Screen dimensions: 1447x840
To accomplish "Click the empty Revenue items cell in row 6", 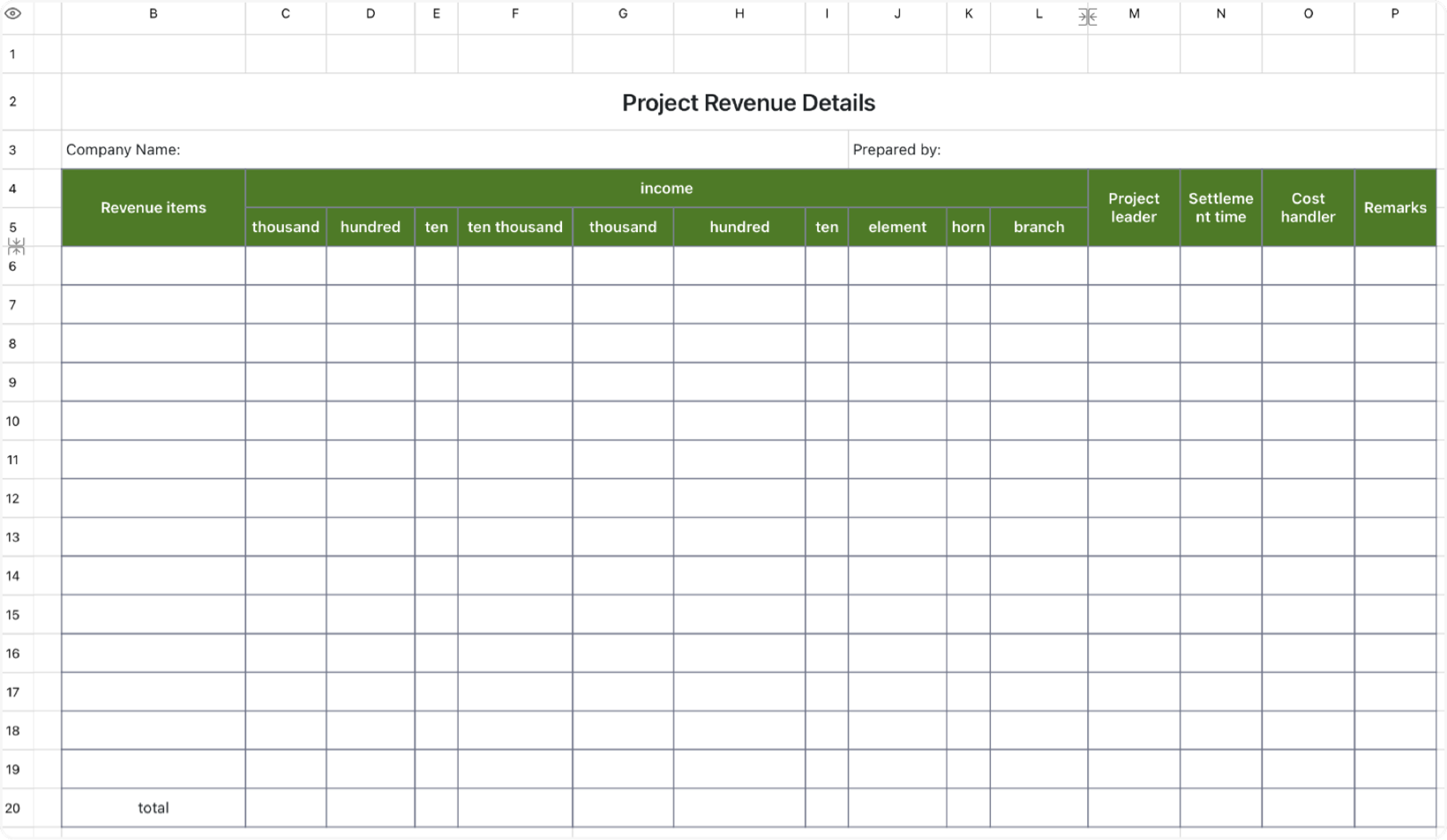I will pyautogui.click(x=154, y=266).
